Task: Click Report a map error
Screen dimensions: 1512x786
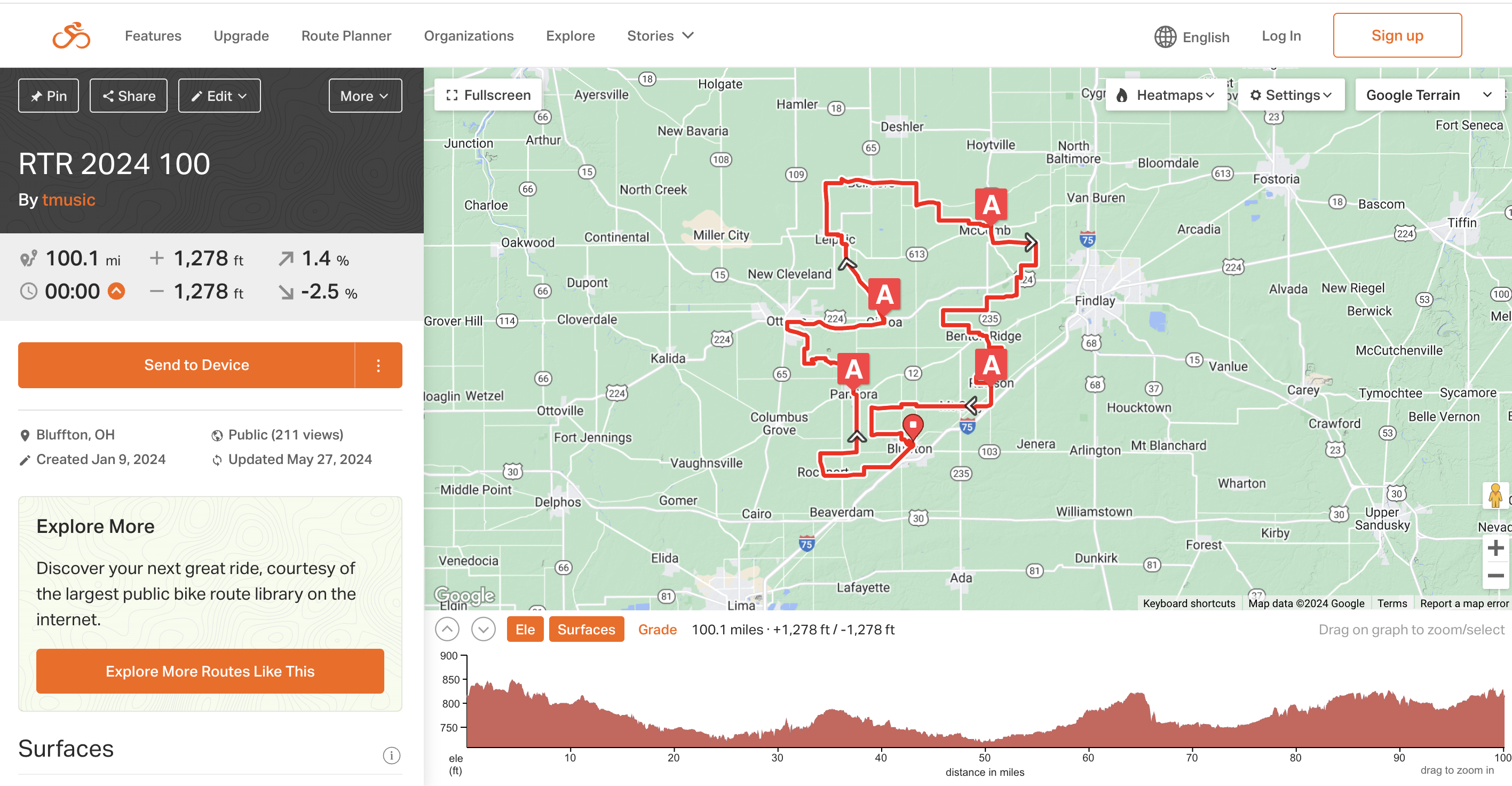Action: coord(1464,603)
